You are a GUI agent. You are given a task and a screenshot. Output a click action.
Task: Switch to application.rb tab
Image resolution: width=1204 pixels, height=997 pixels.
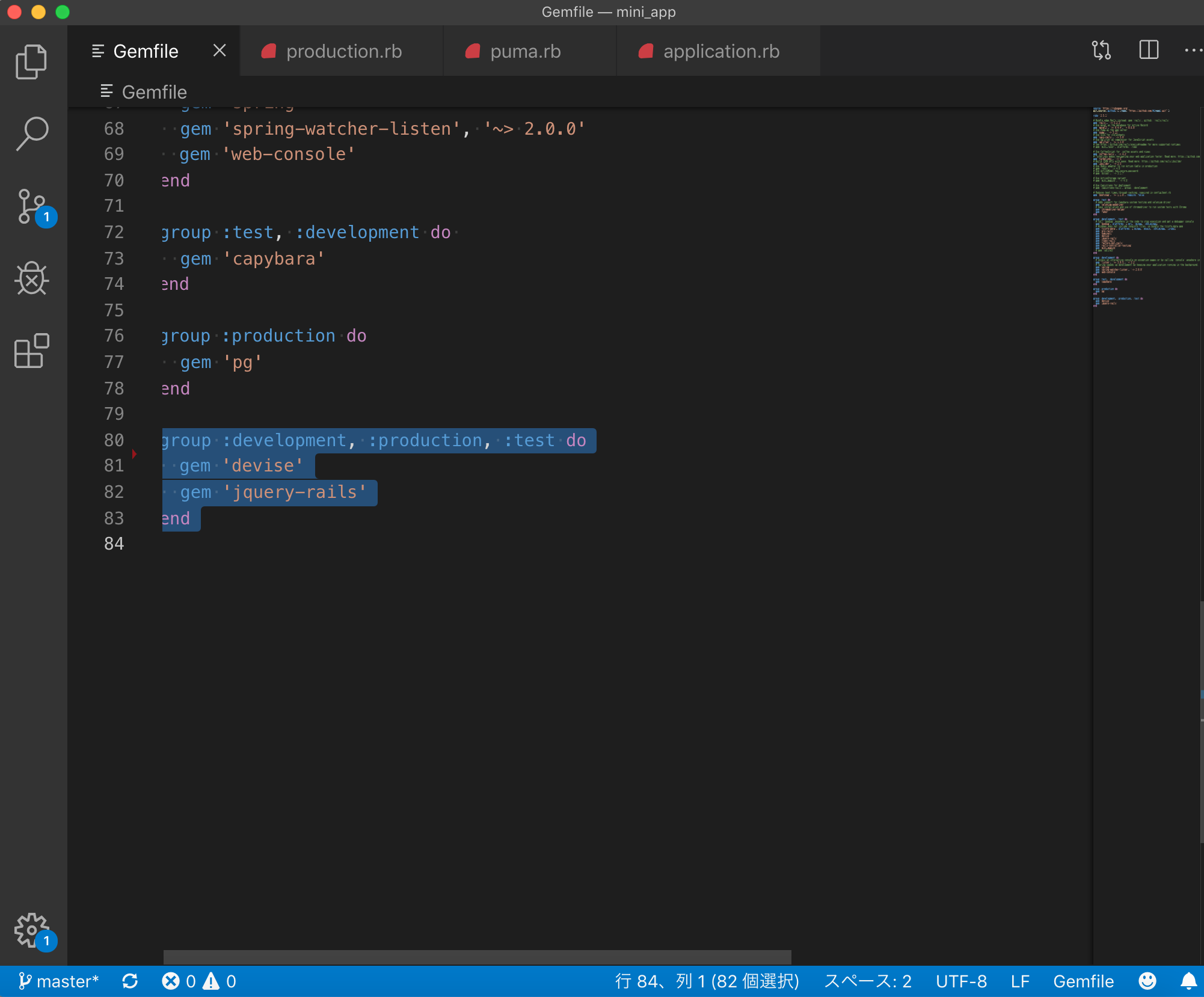tap(720, 52)
